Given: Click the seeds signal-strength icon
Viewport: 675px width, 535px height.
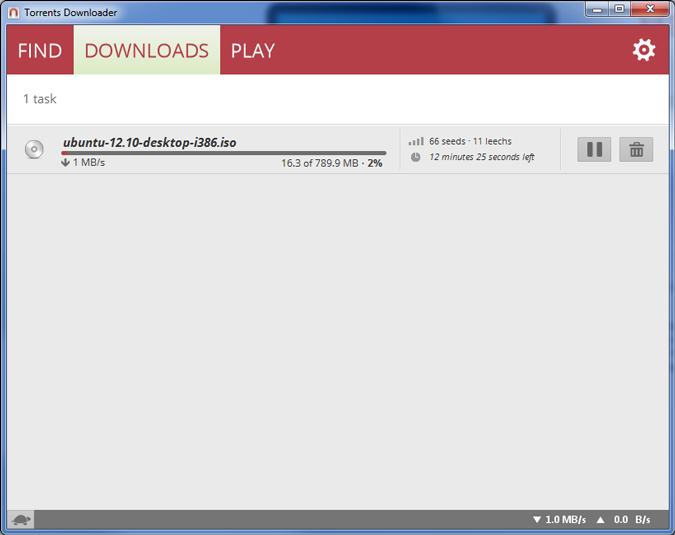Looking at the screenshot, I should [x=416, y=142].
